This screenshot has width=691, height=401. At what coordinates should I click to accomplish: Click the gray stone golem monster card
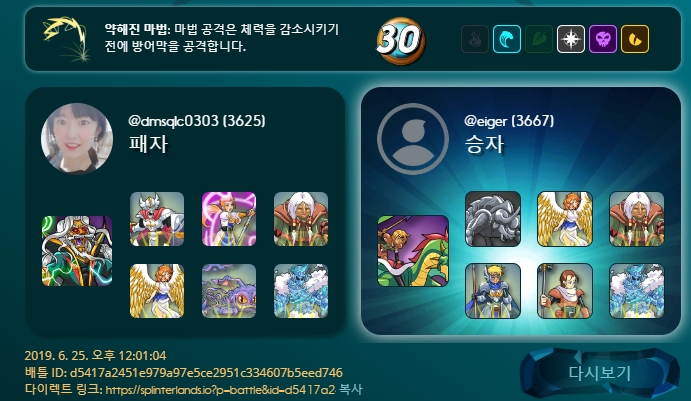pos(493,219)
